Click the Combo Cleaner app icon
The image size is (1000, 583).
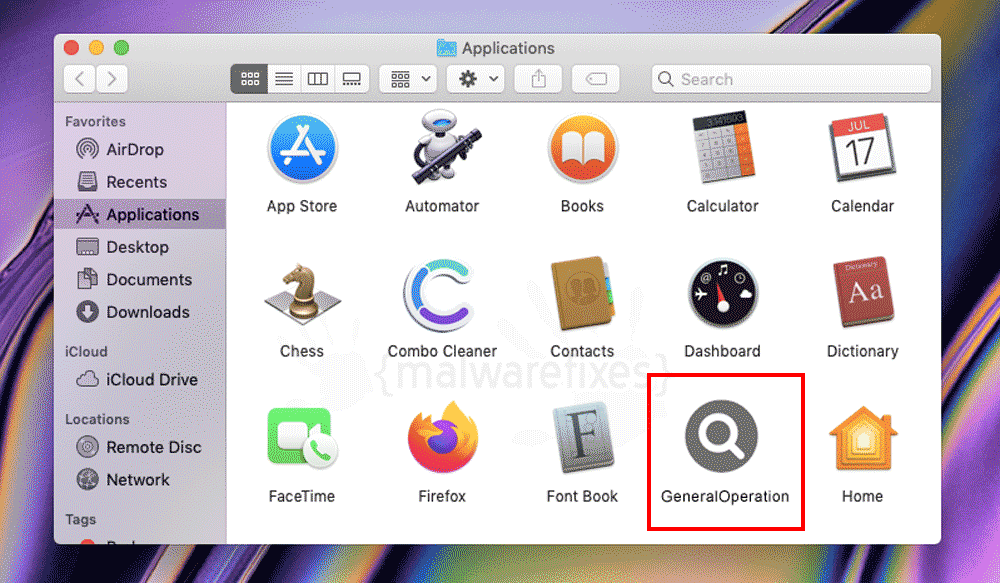[x=441, y=295]
